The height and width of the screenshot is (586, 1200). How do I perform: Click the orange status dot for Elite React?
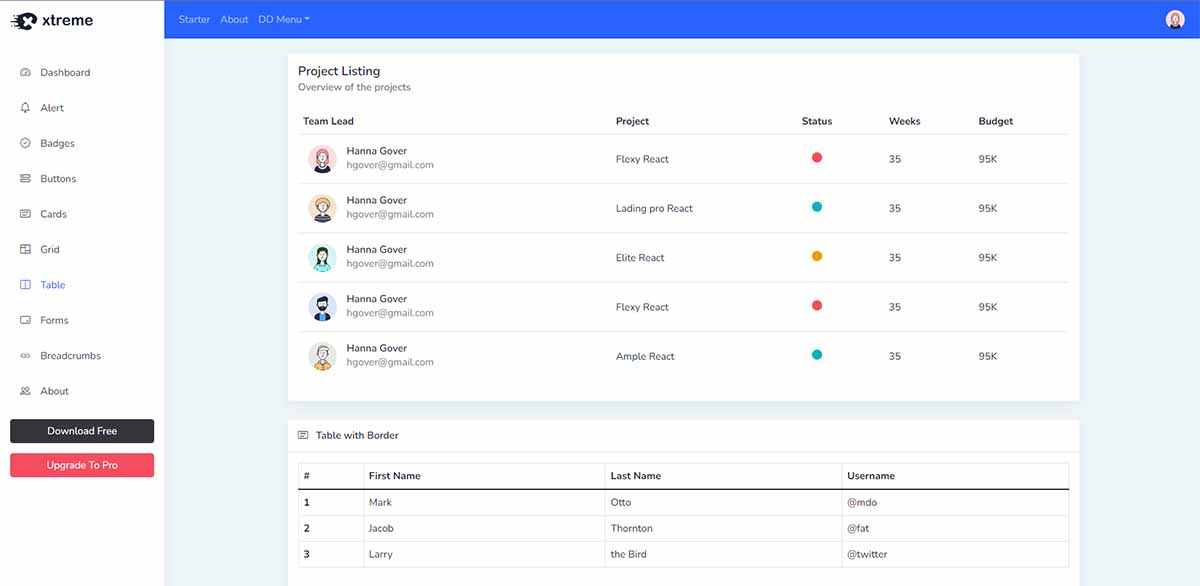[817, 256]
